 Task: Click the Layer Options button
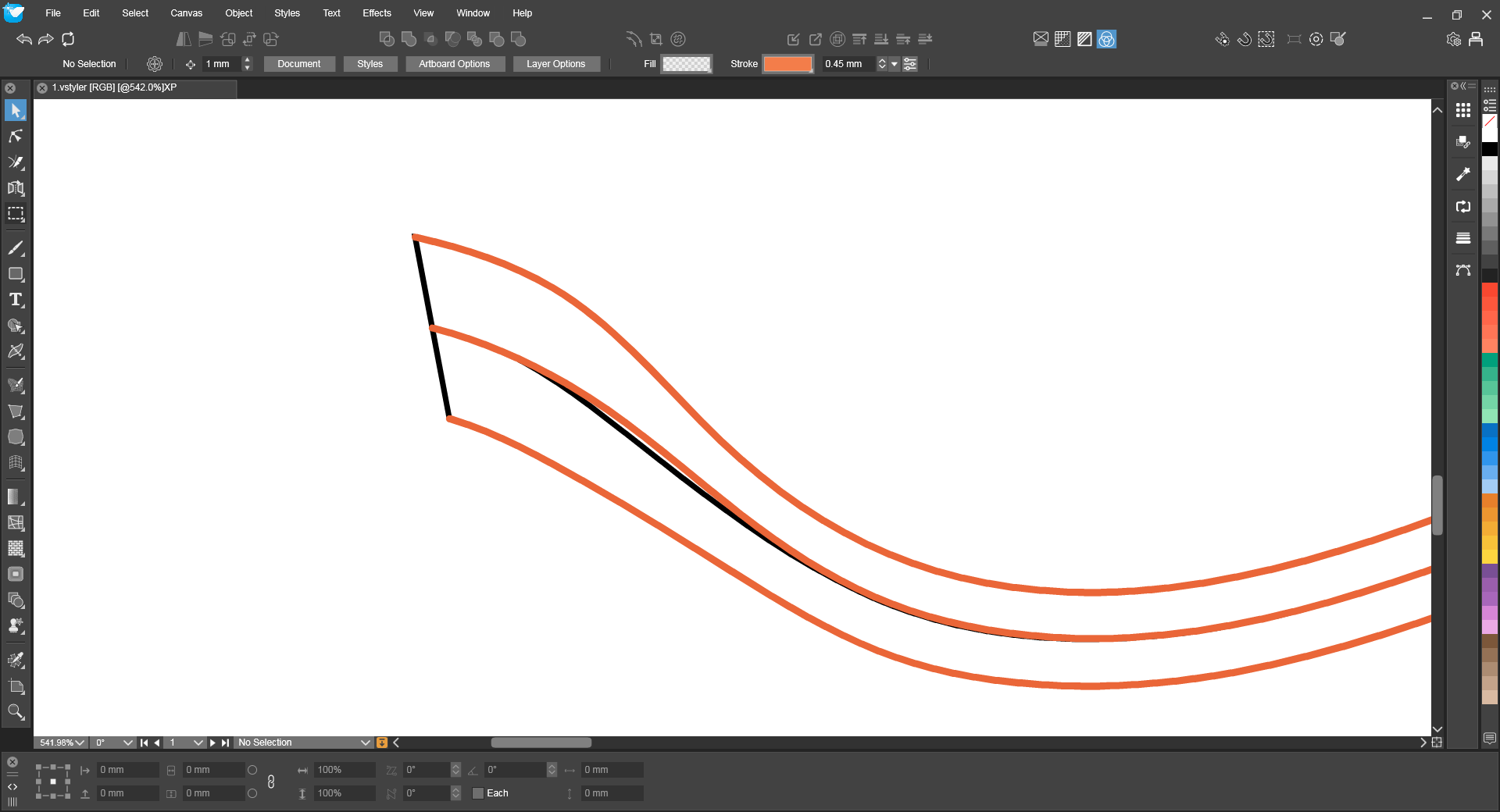(555, 64)
